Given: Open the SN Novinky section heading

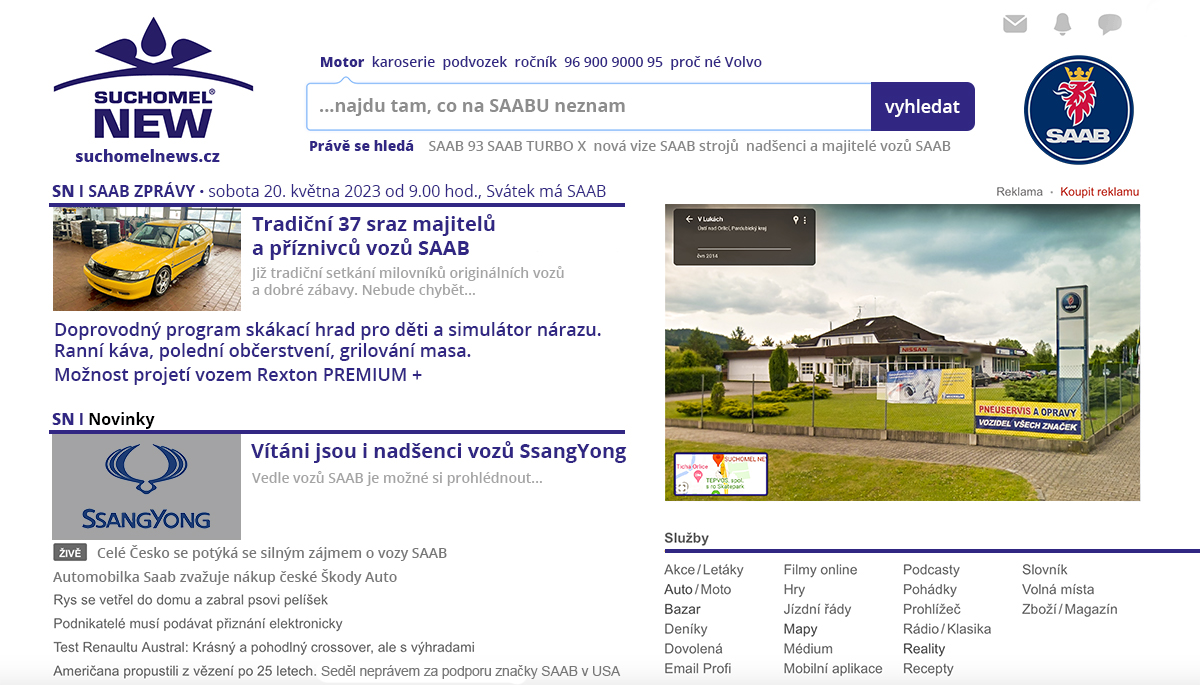Looking at the screenshot, I should tap(104, 419).
